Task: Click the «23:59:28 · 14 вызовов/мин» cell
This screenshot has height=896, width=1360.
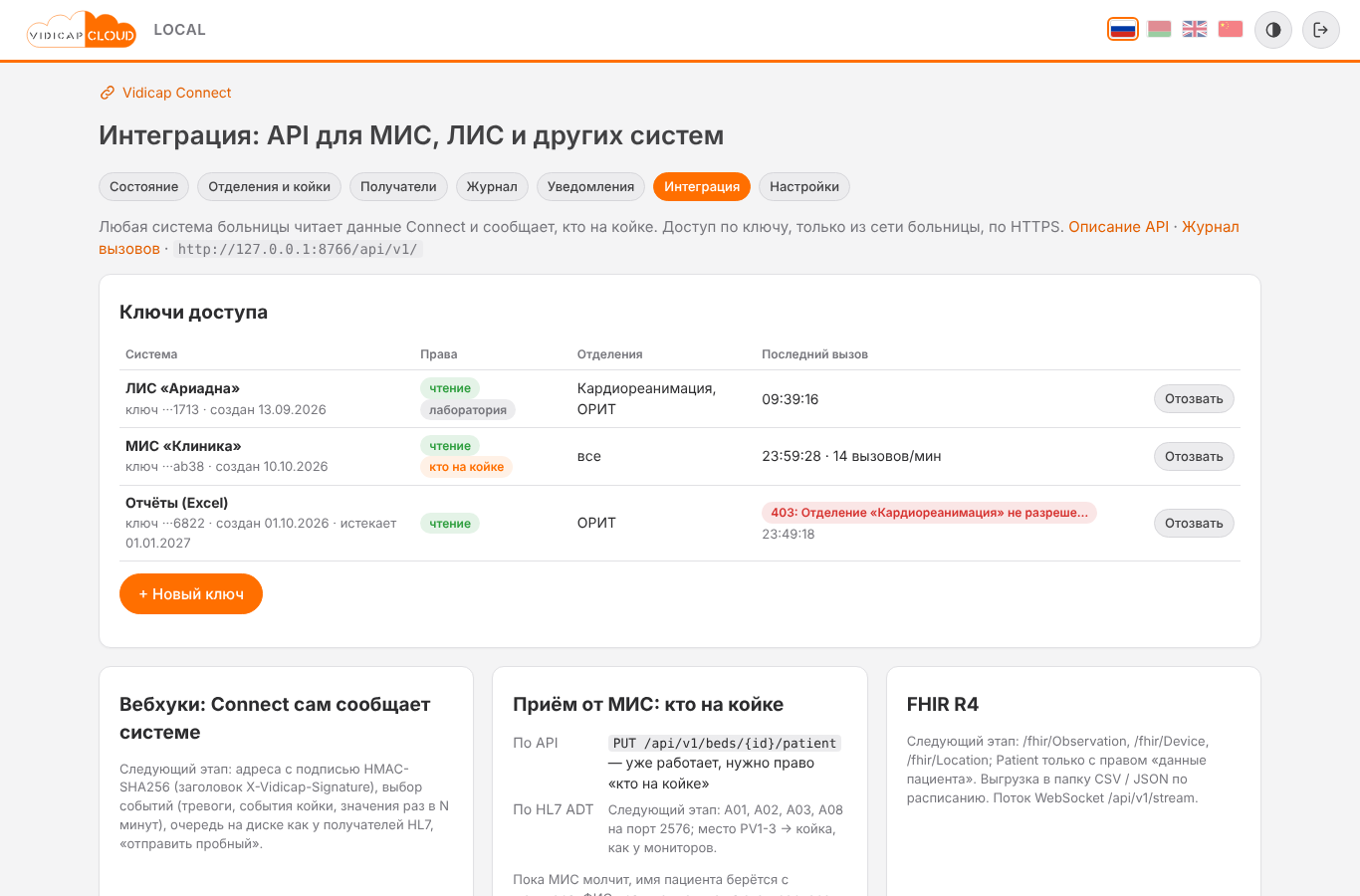Action: [x=851, y=457]
